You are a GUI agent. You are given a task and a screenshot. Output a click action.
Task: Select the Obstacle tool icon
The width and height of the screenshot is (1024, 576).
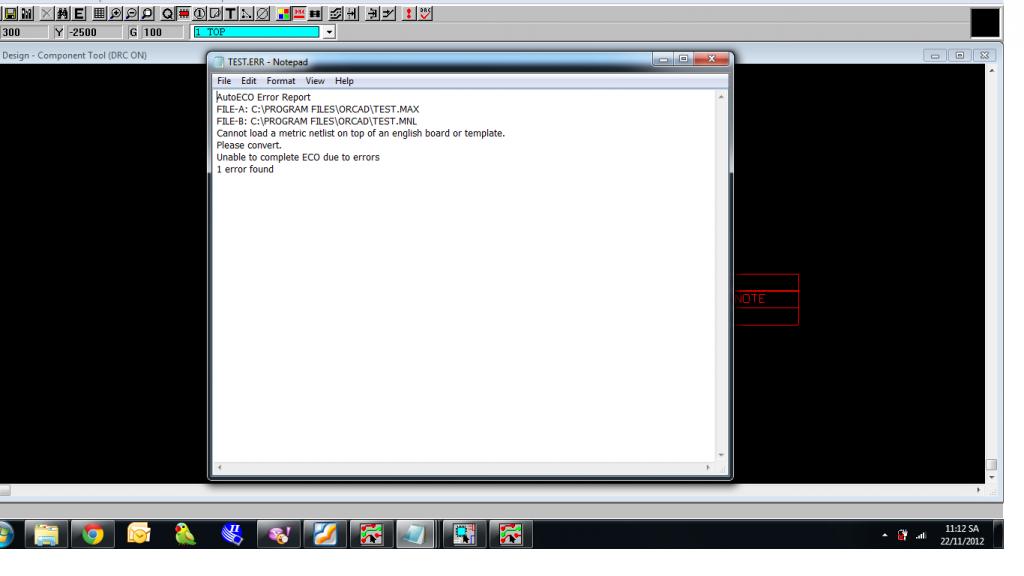(216, 14)
